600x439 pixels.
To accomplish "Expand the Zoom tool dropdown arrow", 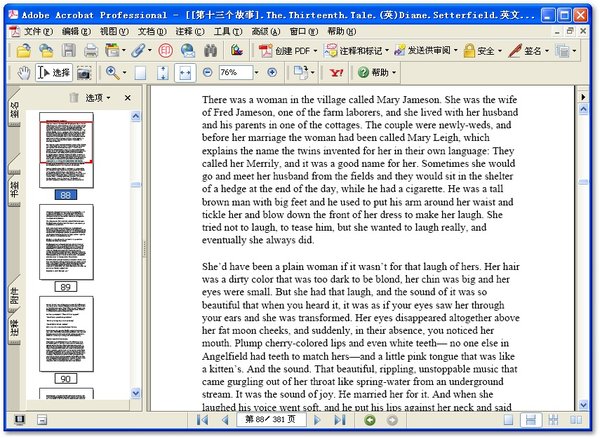I will click(x=124, y=72).
